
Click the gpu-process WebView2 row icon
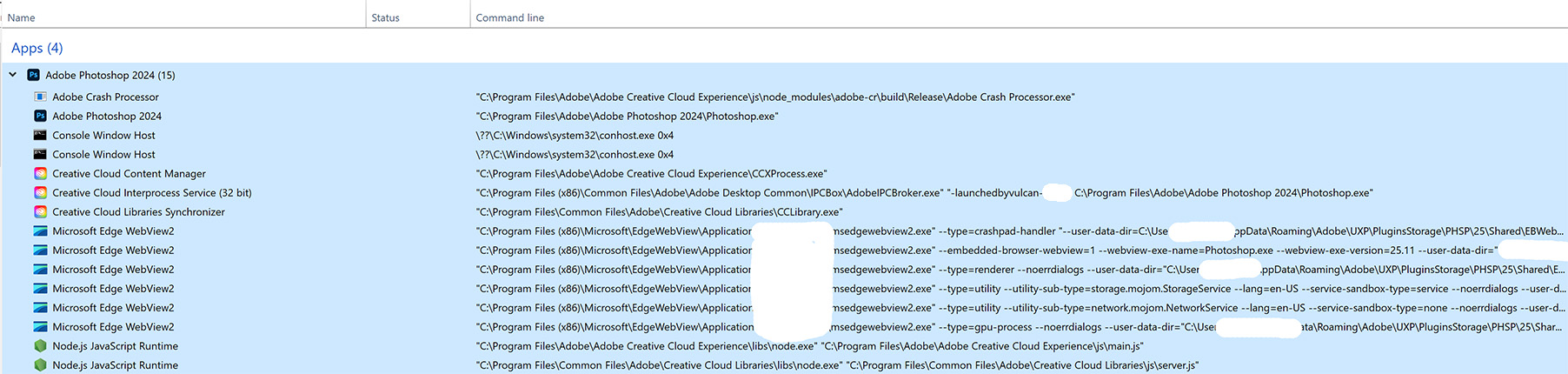[40, 326]
